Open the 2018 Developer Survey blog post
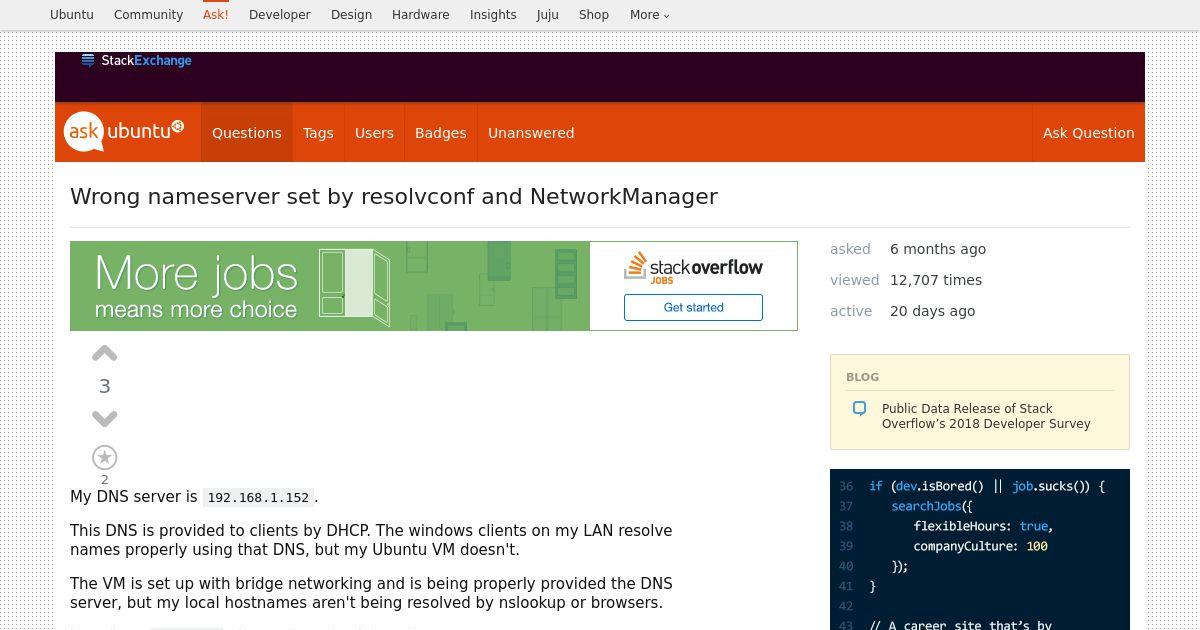 [x=986, y=416]
